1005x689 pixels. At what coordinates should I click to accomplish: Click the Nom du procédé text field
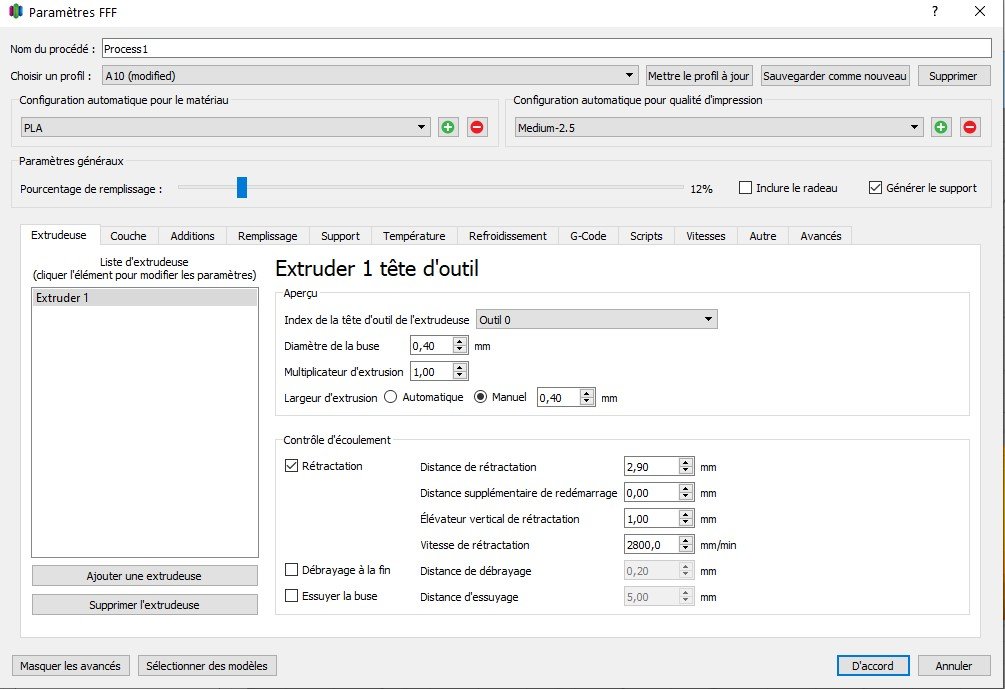click(x=546, y=48)
